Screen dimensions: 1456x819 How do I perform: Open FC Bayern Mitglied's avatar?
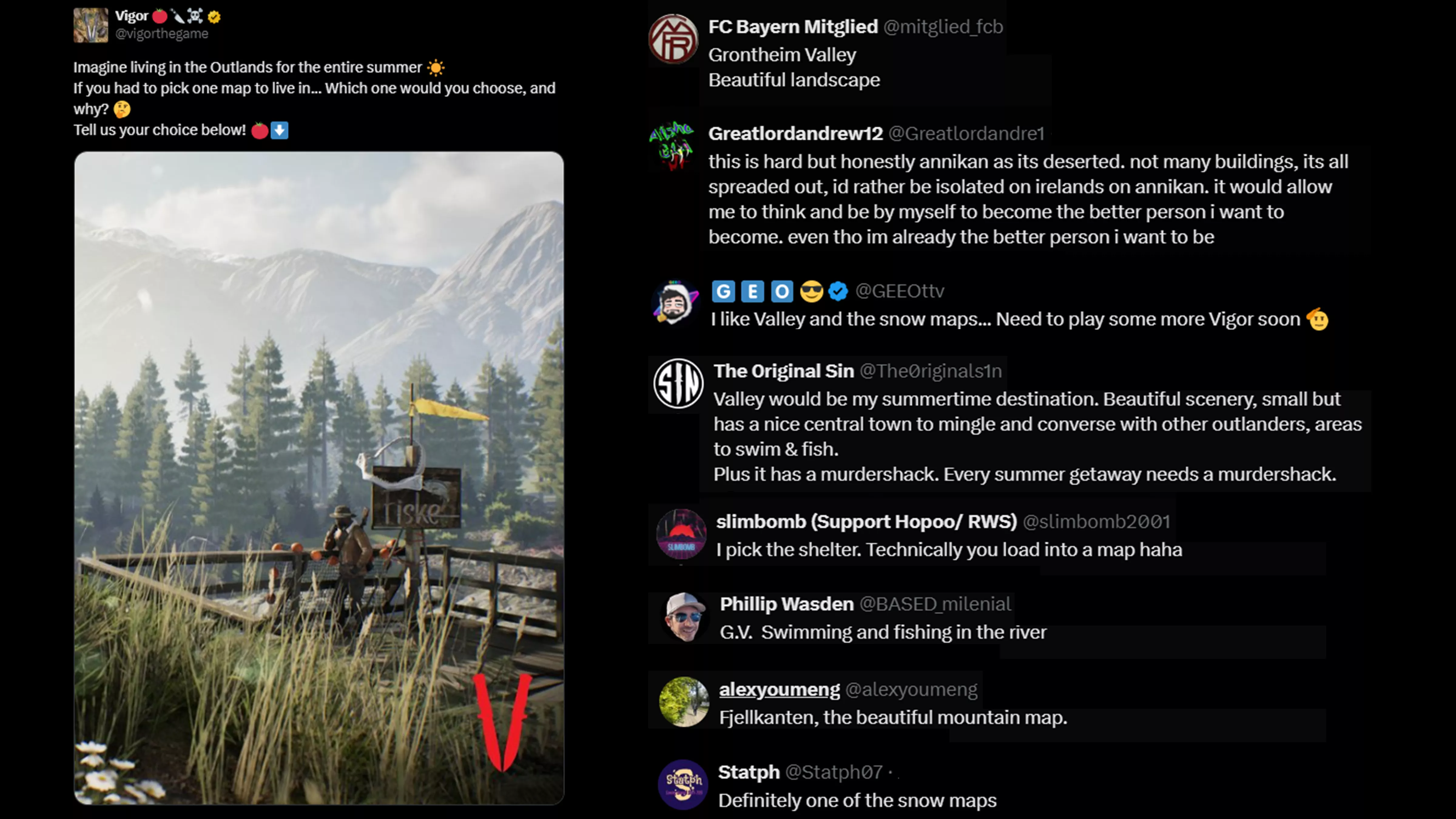[673, 39]
